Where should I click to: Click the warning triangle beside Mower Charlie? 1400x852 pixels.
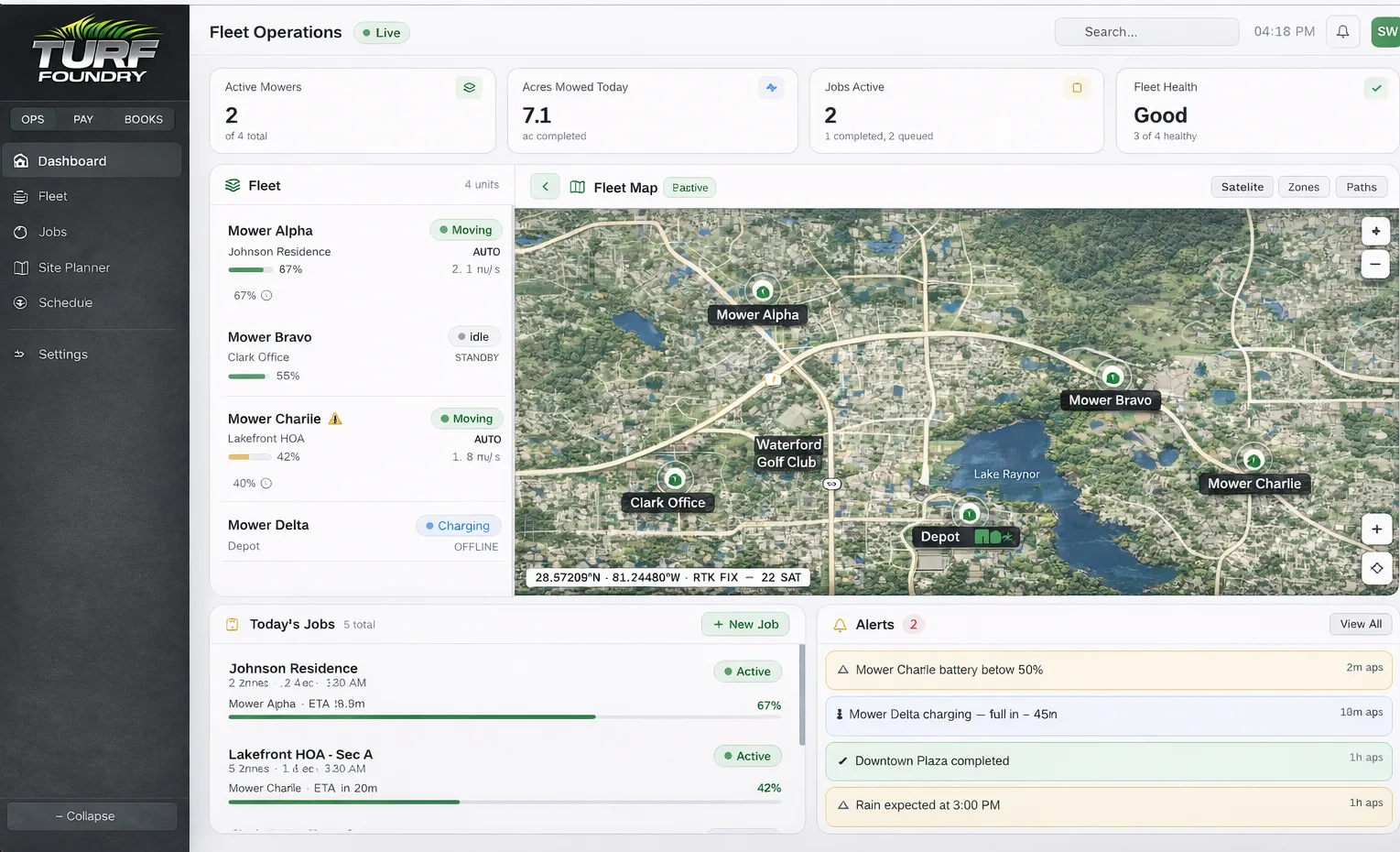pos(334,418)
